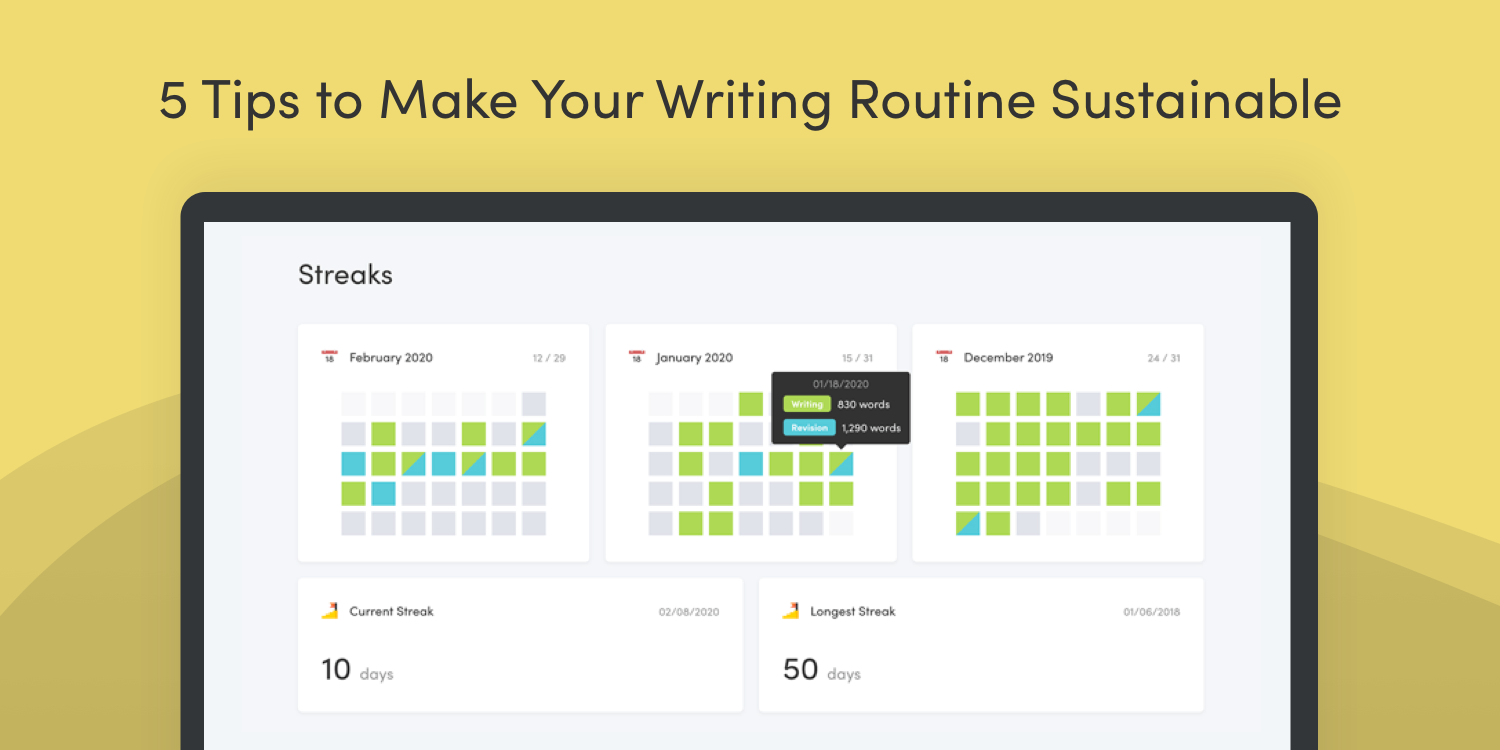Click the "5 Tips to Make Your Writing Routine Sustainable" headline

750,100
